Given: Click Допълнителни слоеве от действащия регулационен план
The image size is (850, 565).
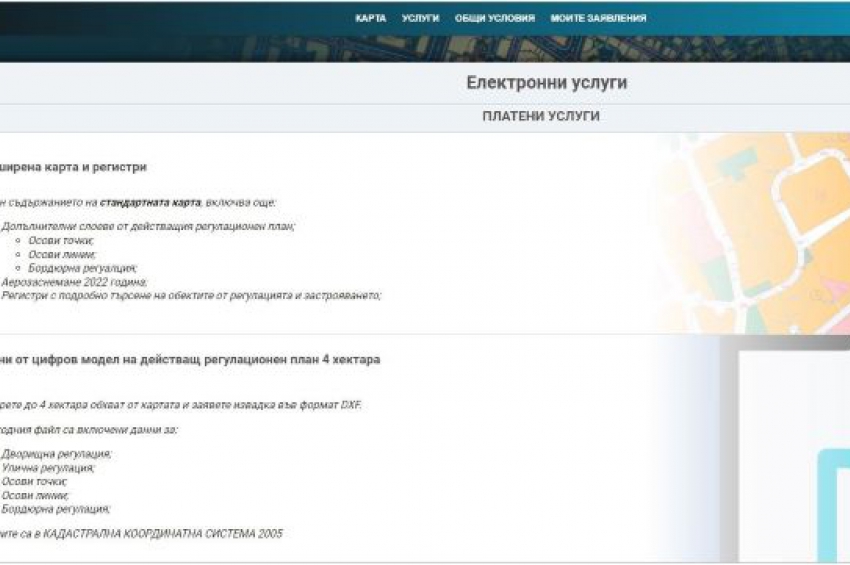Looking at the screenshot, I should pos(148,226).
